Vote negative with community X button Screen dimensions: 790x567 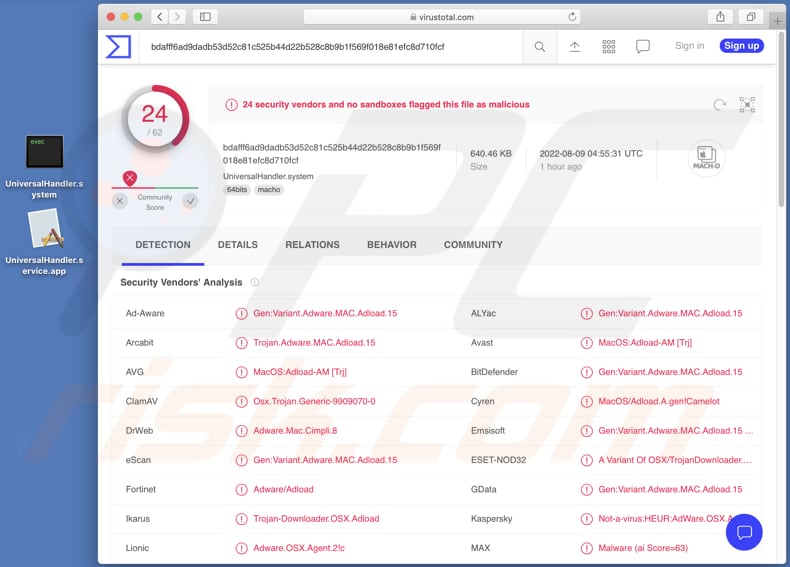(x=119, y=202)
